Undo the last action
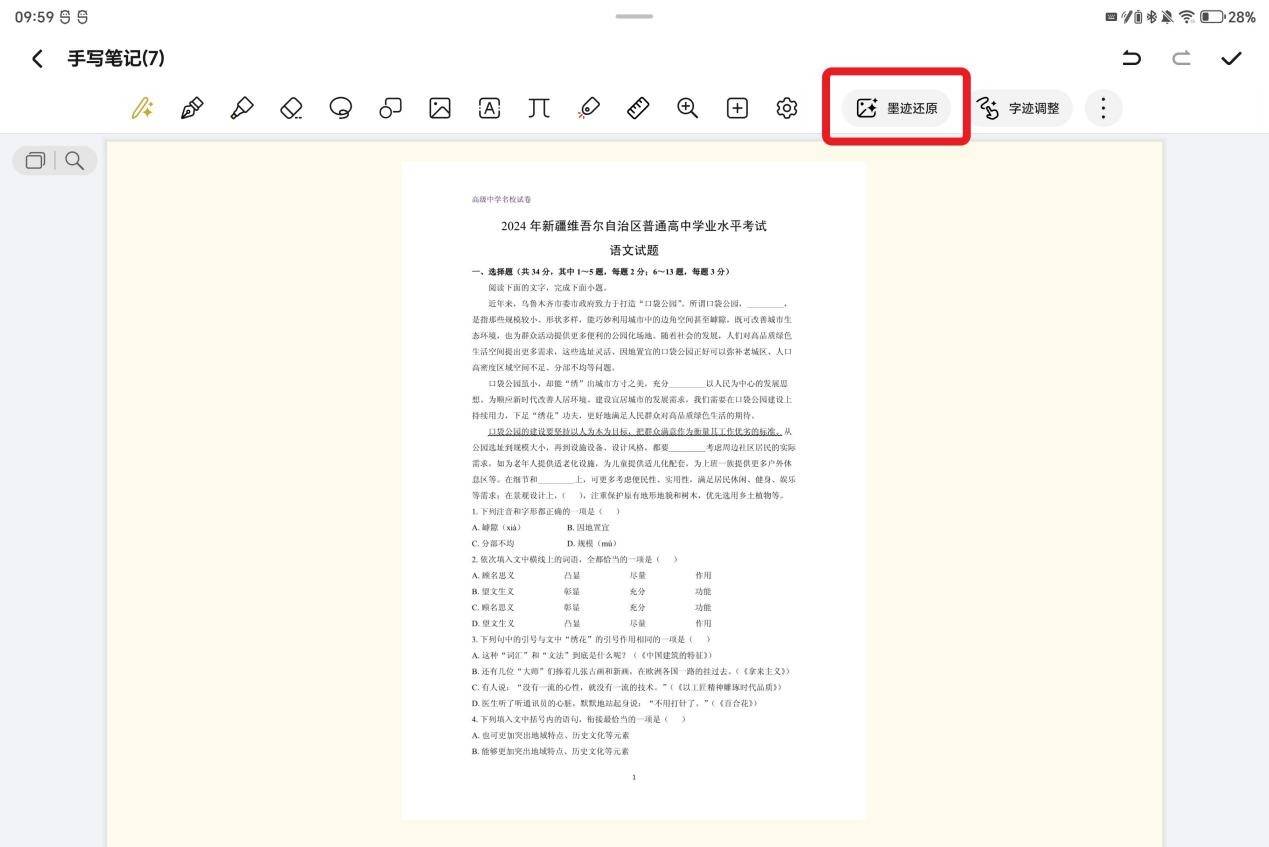 pos(1132,58)
